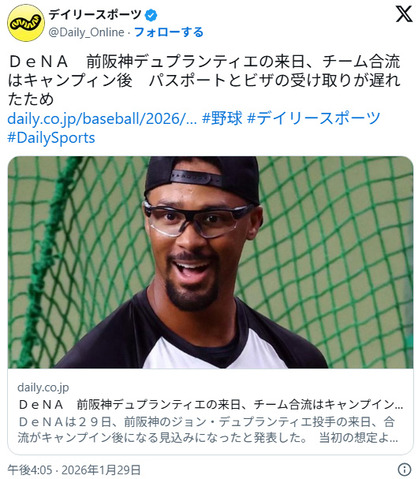The width and height of the screenshot is (418, 479).
Task: Select the #DailySports hashtag
Action: [51, 138]
